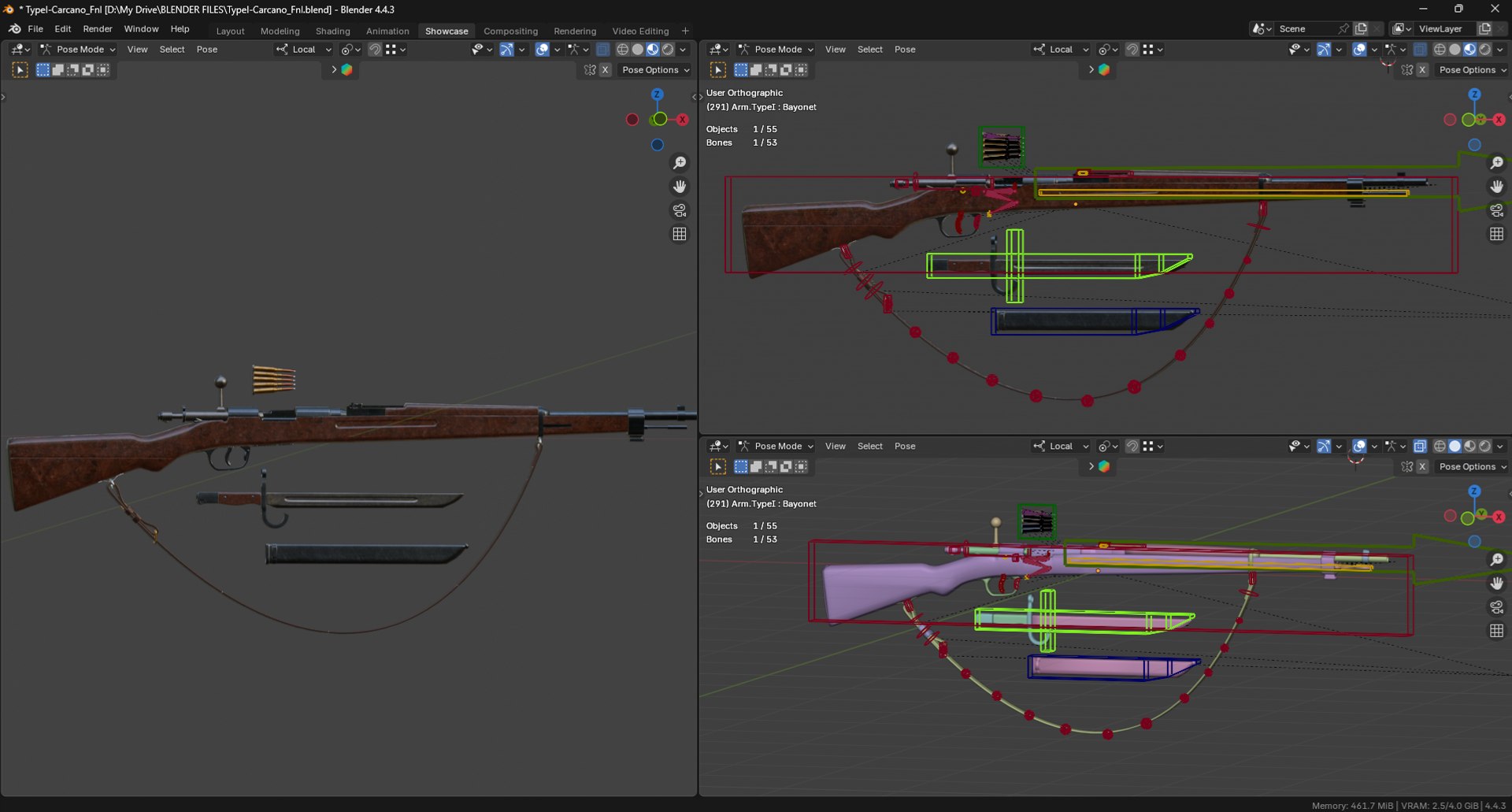Switch to the Animation workspace tab
The width and height of the screenshot is (1512, 812).
(x=387, y=32)
